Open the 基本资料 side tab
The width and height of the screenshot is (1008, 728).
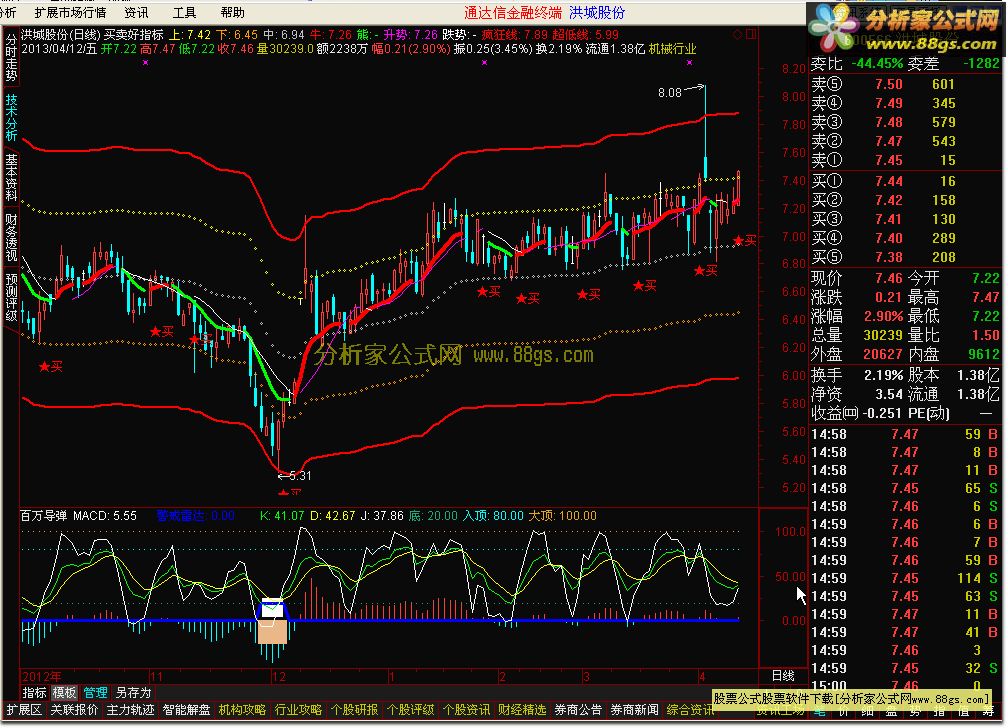coord(11,178)
